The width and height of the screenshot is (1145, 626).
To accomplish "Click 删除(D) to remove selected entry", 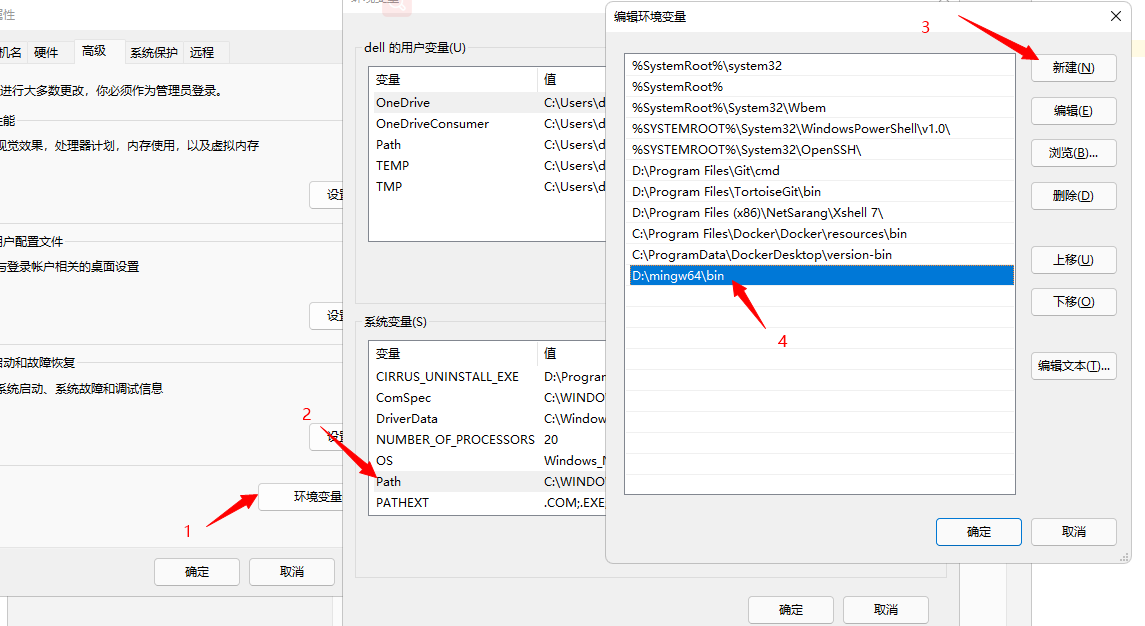I will (1073, 196).
